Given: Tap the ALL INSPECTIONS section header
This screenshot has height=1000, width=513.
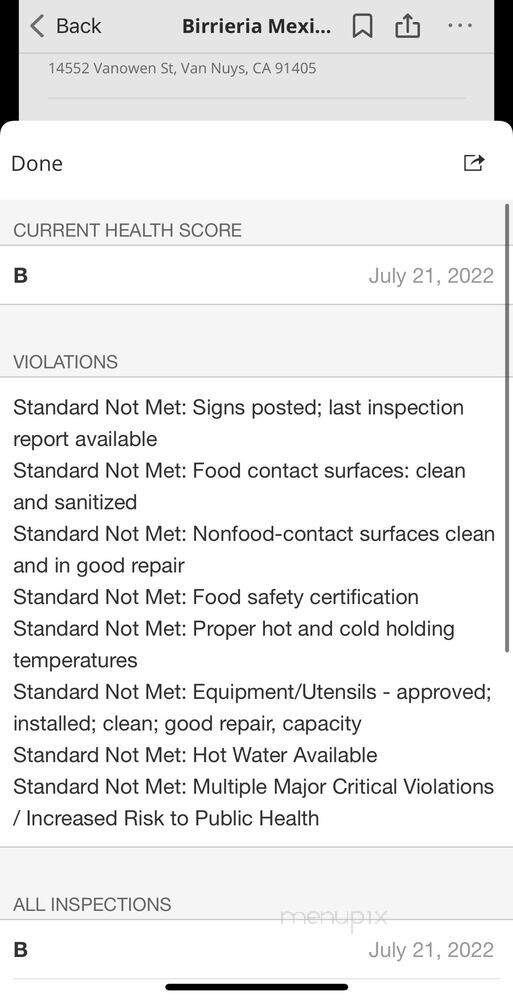Looking at the screenshot, I should tap(92, 904).
